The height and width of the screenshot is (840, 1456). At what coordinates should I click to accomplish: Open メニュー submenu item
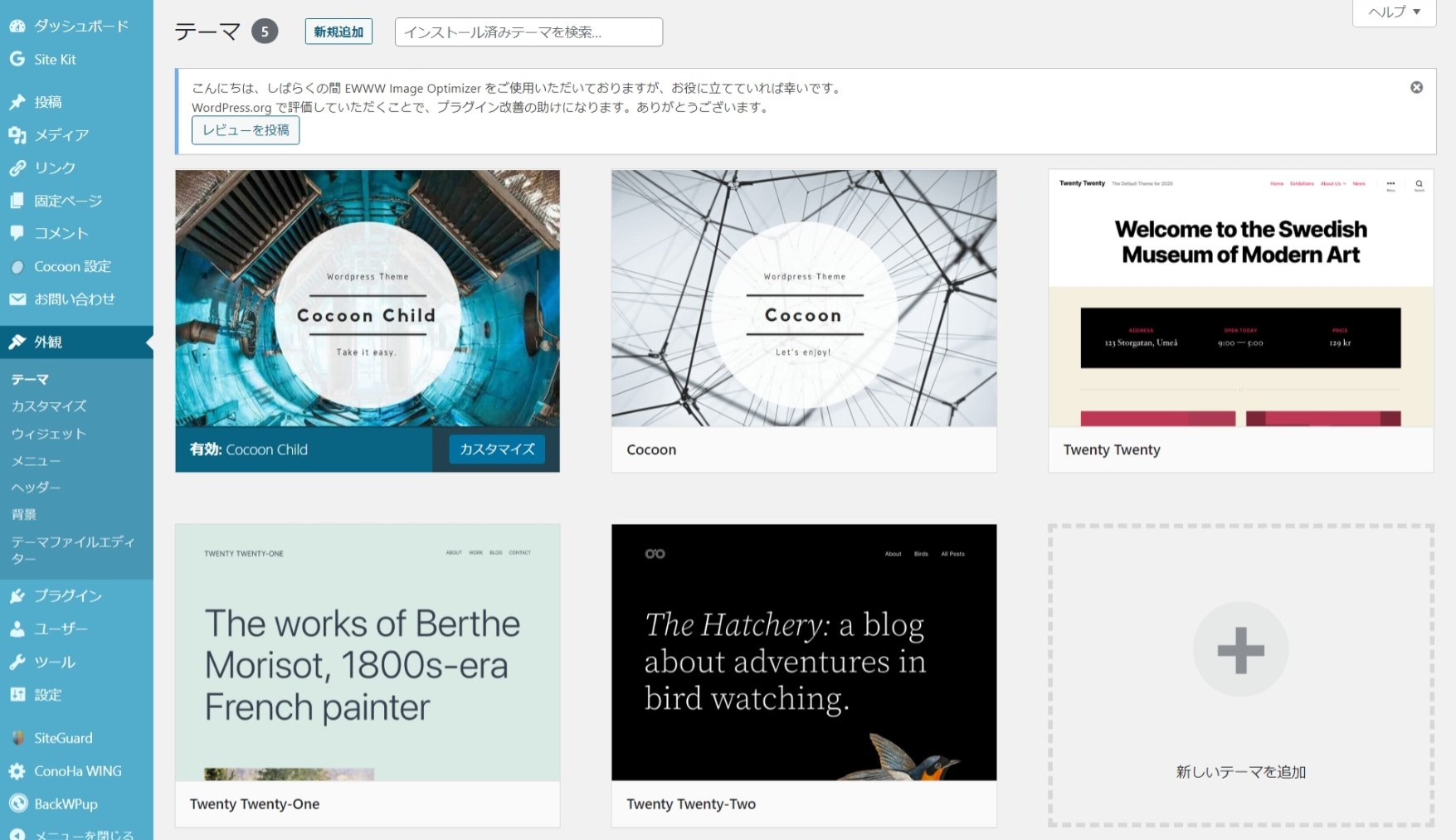point(37,460)
